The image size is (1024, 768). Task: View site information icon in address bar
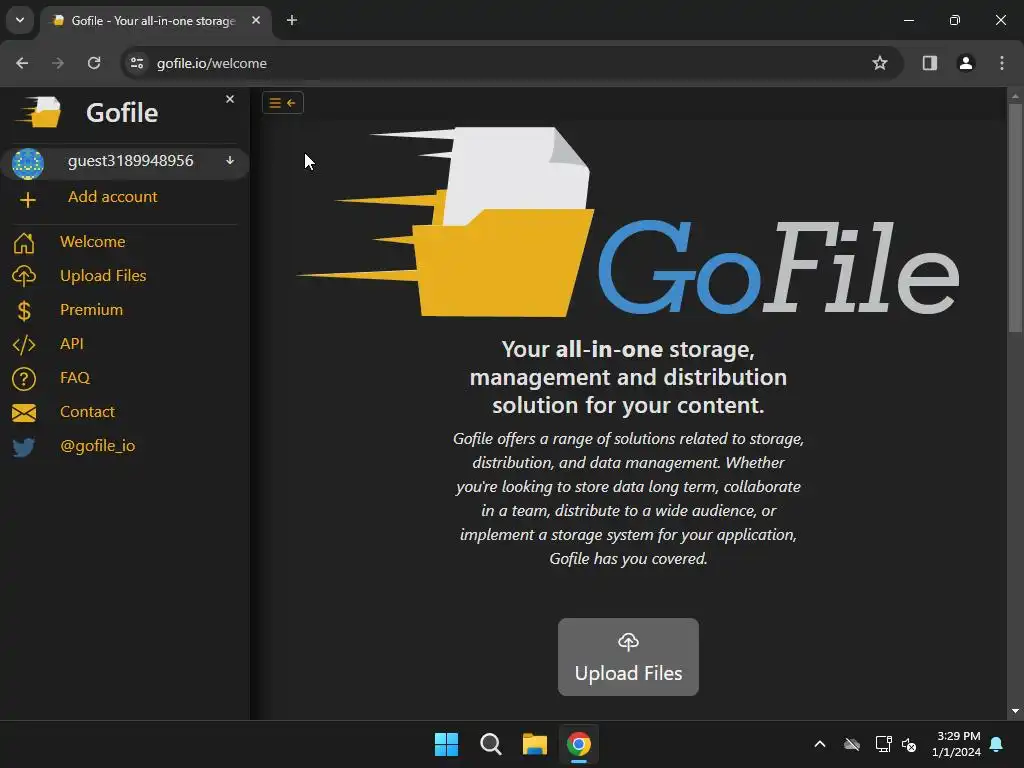click(137, 63)
